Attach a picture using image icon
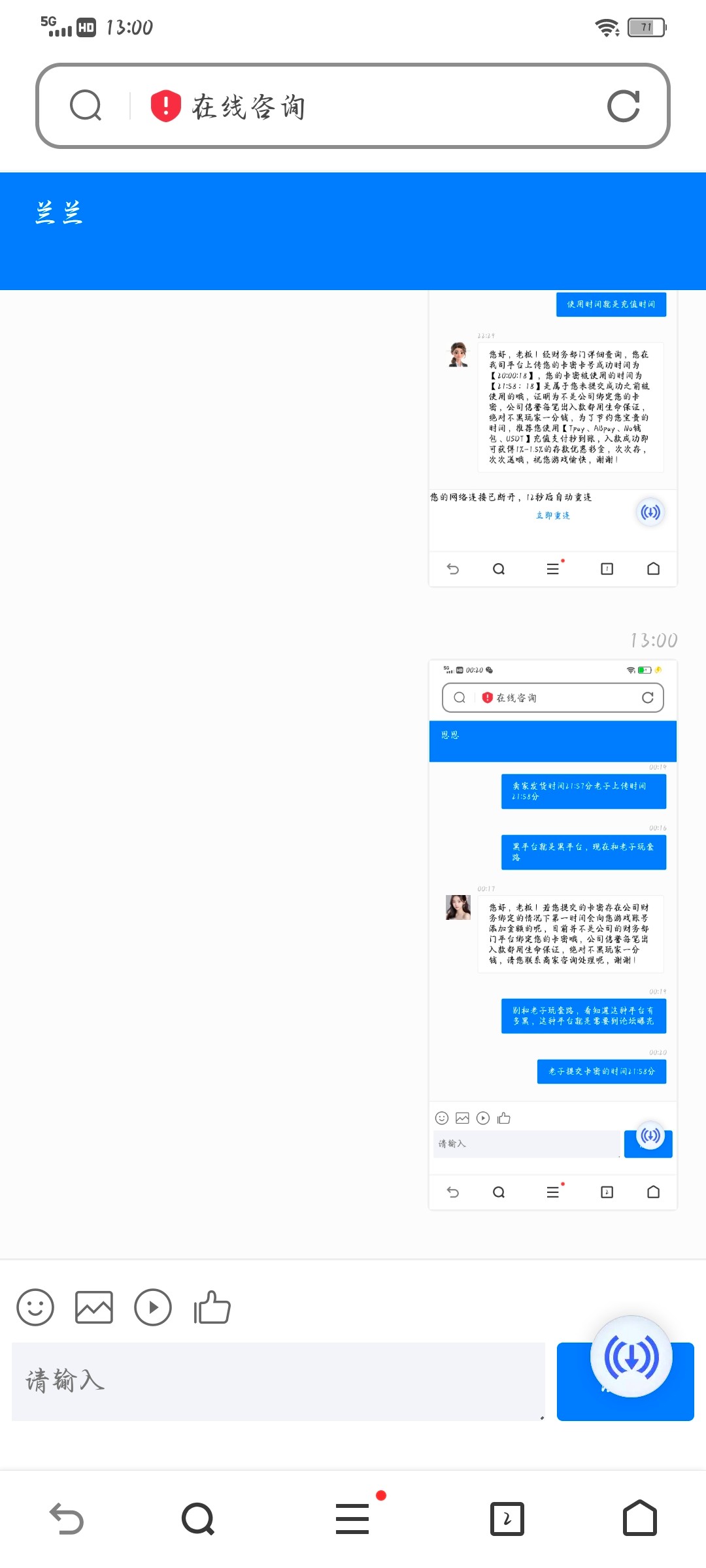Viewport: 706px width, 1568px height. point(94,1307)
